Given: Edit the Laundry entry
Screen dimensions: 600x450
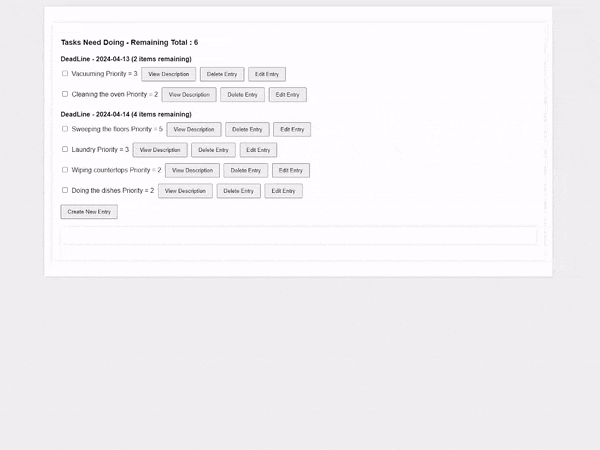Looking at the screenshot, I should pos(258,150).
